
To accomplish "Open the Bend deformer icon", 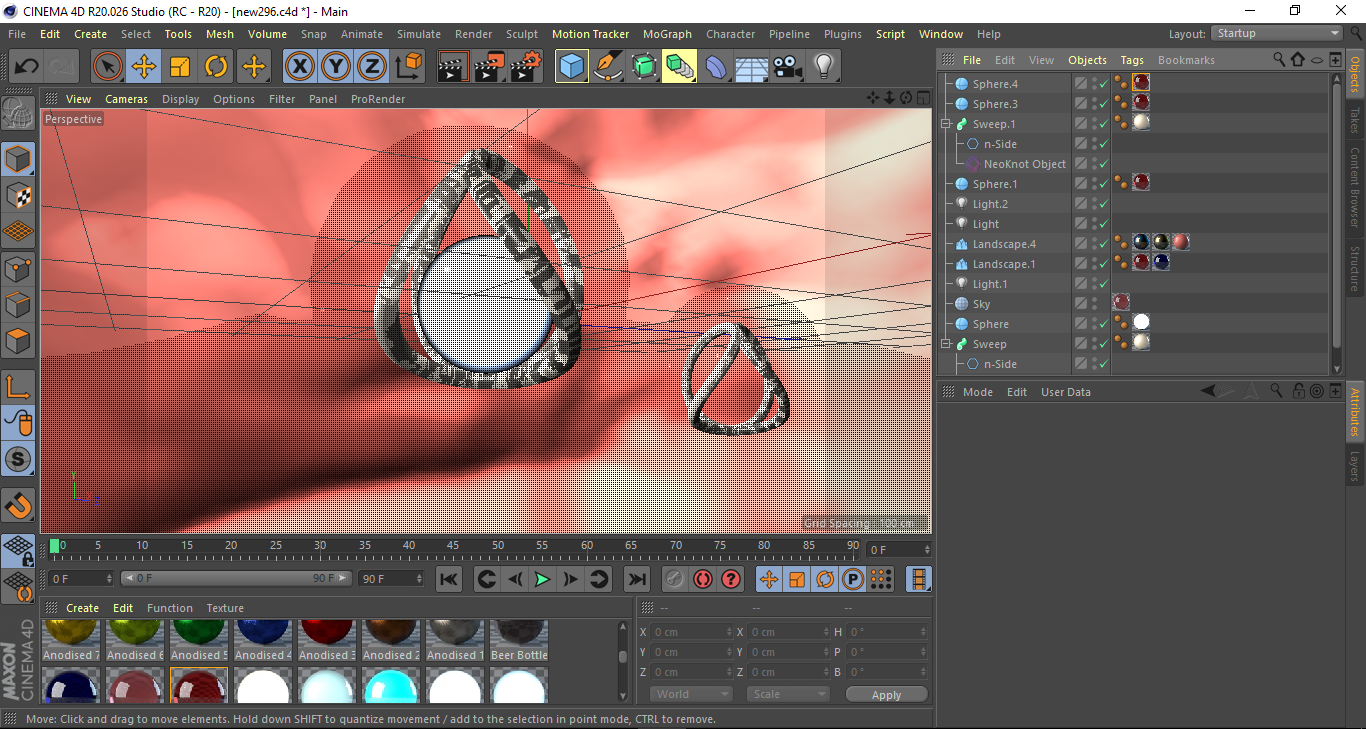I will click(x=716, y=67).
